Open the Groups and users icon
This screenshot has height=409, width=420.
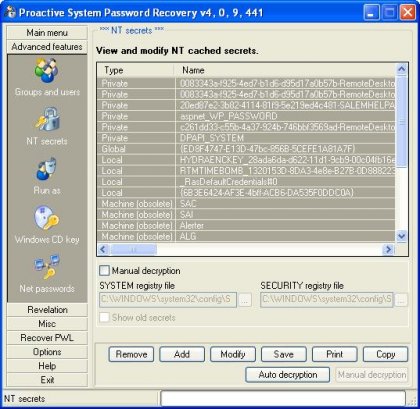[x=46, y=70]
